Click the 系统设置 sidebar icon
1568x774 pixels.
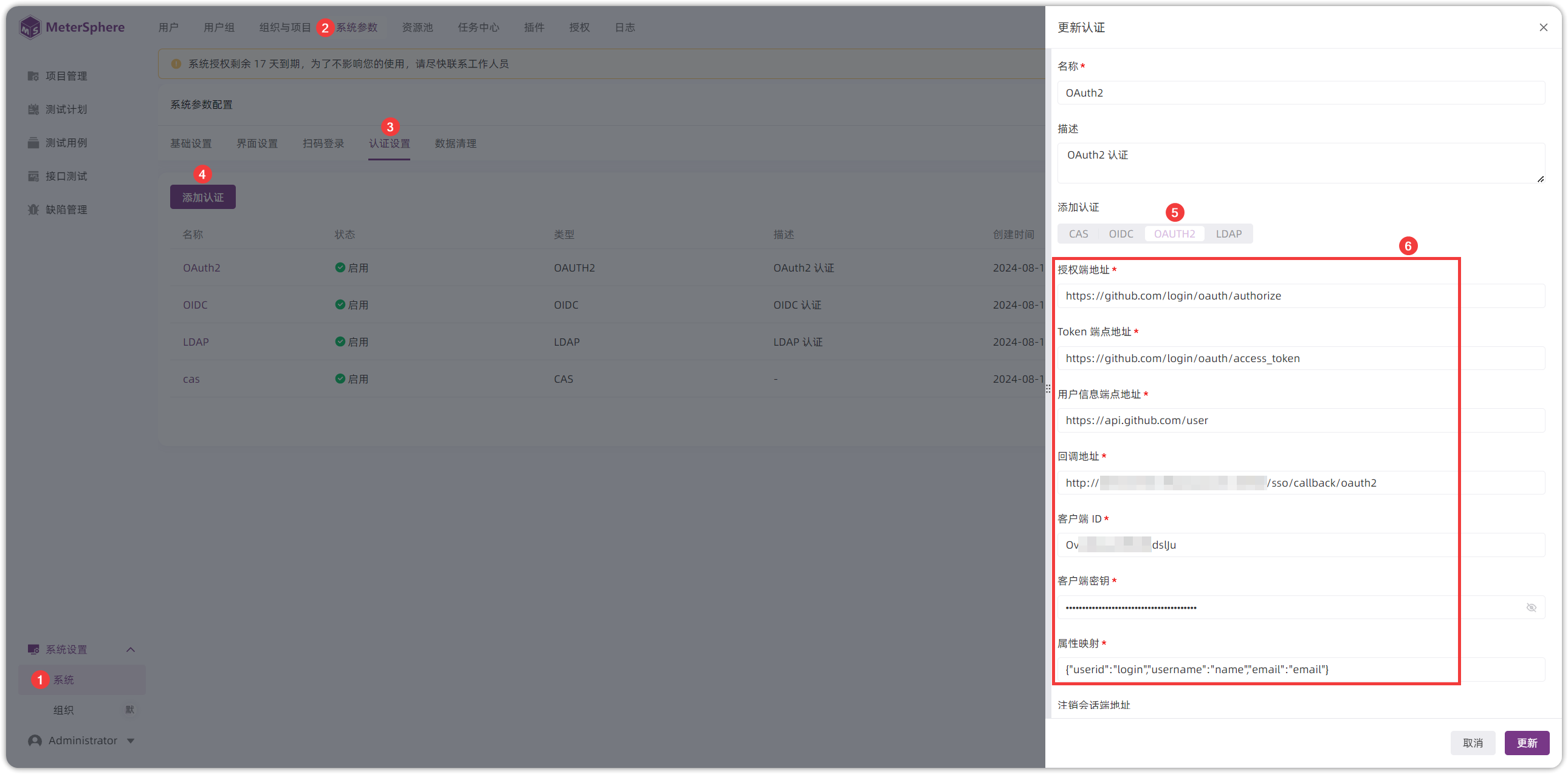33,650
